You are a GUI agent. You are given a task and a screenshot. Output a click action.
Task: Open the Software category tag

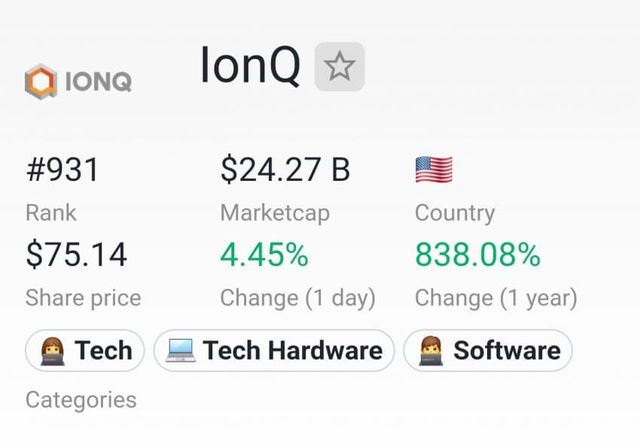pyautogui.click(x=488, y=351)
